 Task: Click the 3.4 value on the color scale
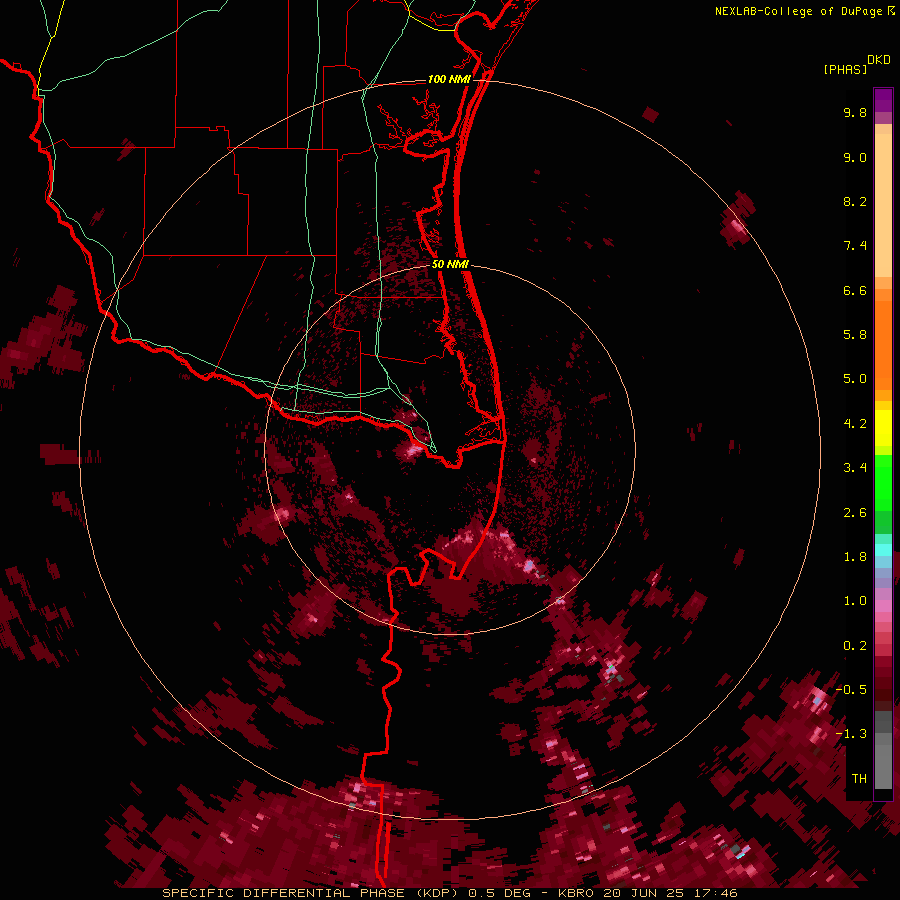coord(855,468)
